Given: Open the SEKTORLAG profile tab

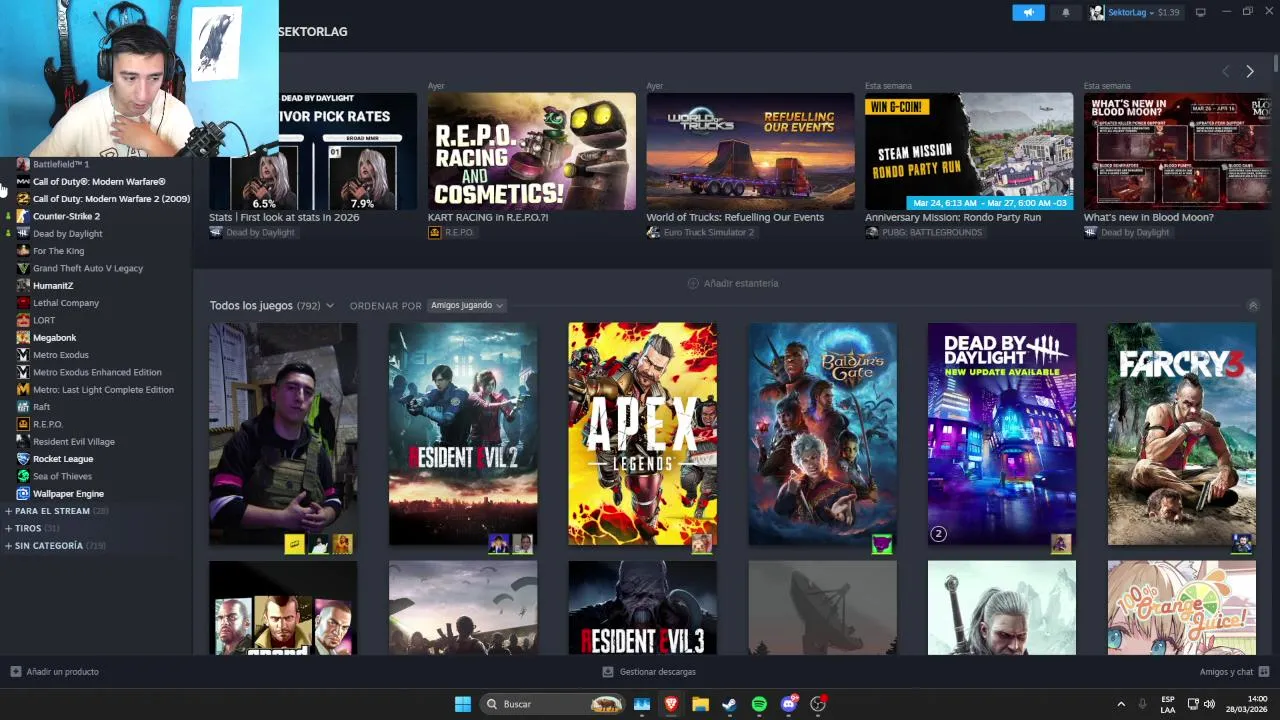Looking at the screenshot, I should coord(313,32).
